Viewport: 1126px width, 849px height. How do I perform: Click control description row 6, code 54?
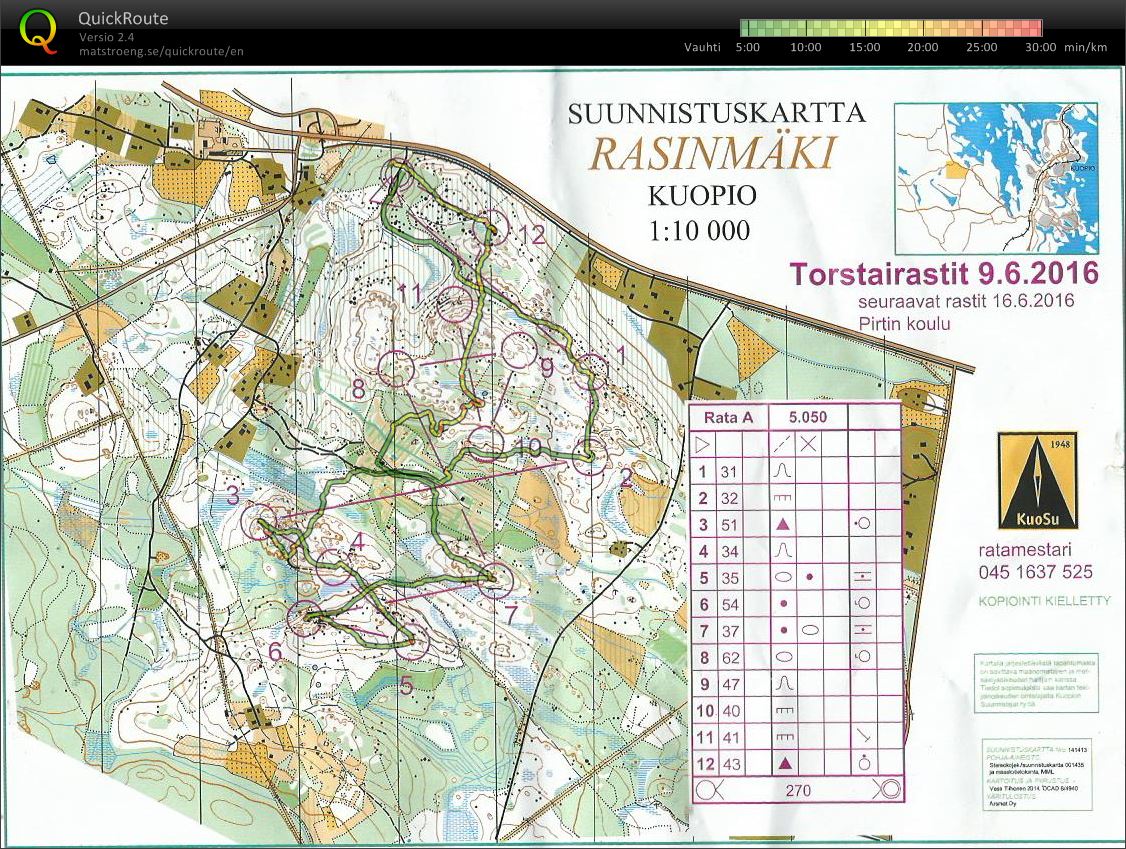(728, 603)
